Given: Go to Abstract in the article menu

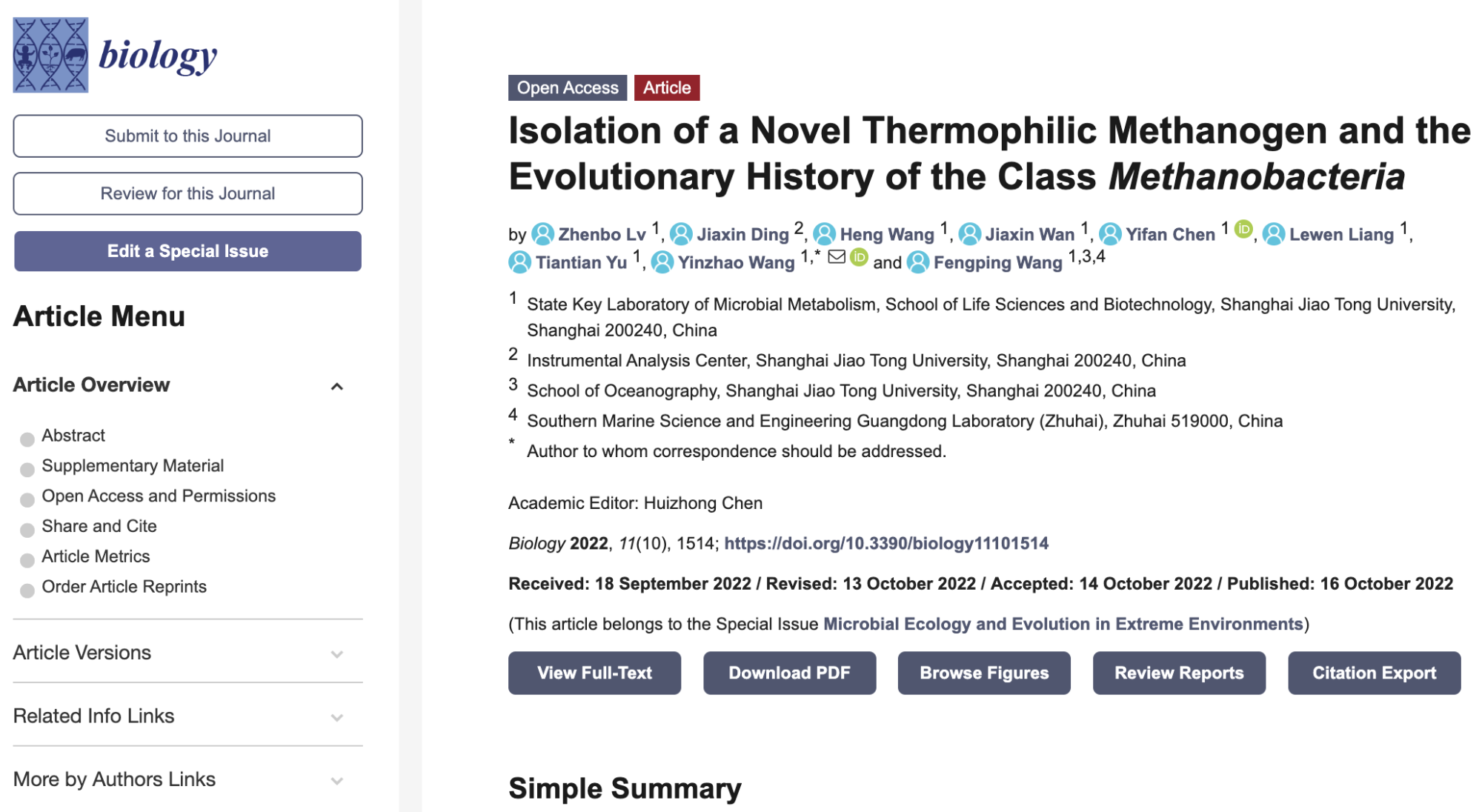Looking at the screenshot, I should pos(73,436).
